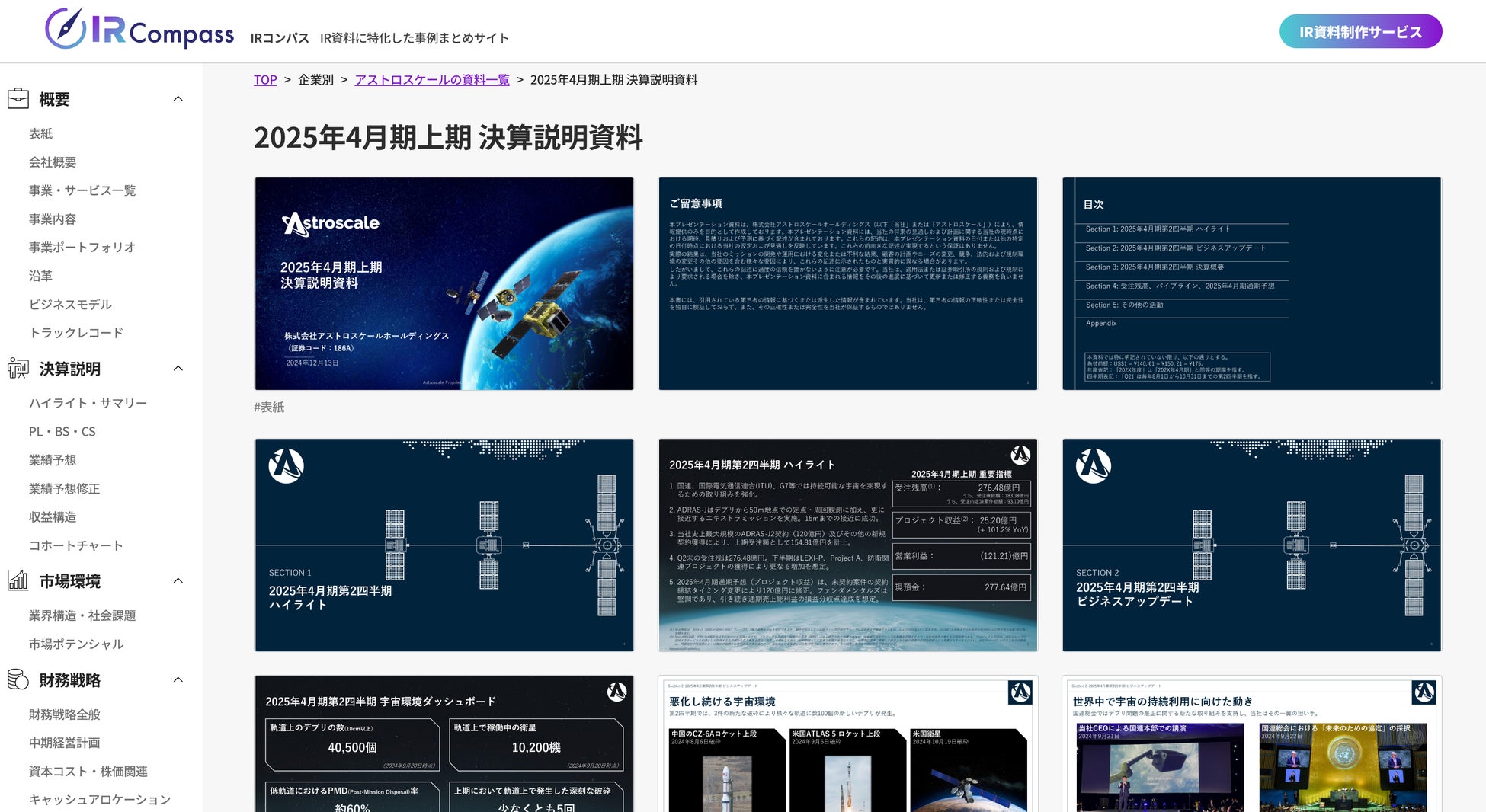Screen dimensions: 1486x812
Task: Click the coins icon beside 財務戦略
Action: coord(18,679)
